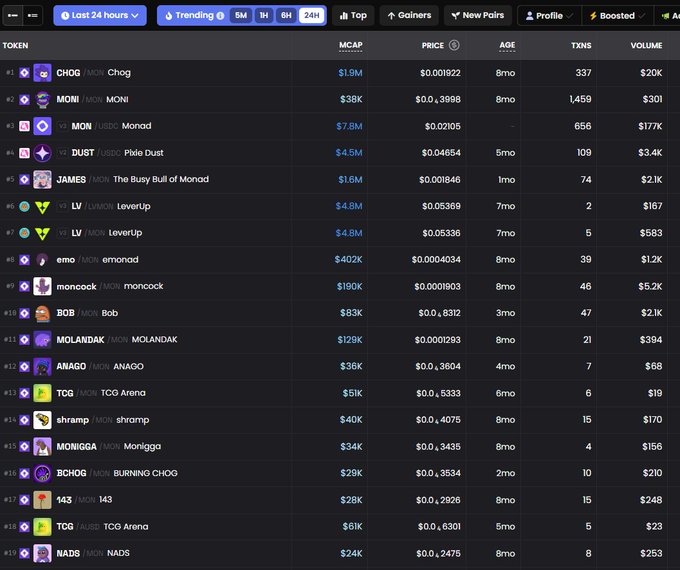Select the 24H trending interval
680x570 pixels.
click(311, 16)
